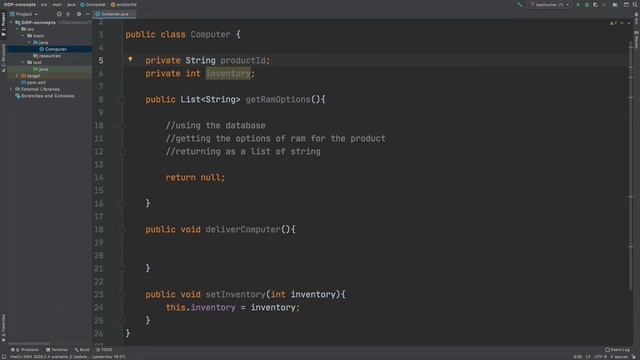
Task: Click the tool window toggle icon in status bar corner
Action: click(4, 356)
